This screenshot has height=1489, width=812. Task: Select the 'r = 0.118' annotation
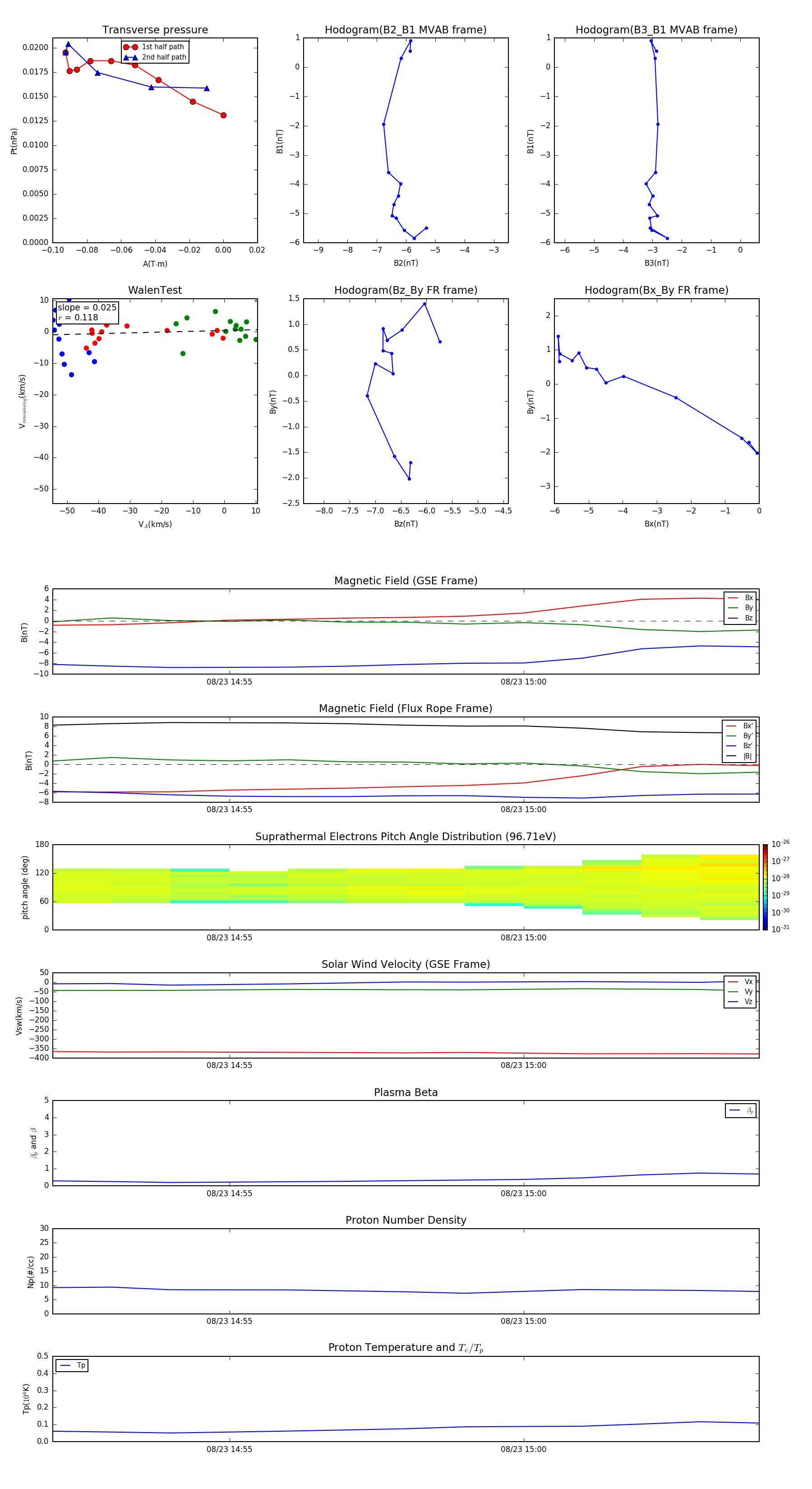78,317
